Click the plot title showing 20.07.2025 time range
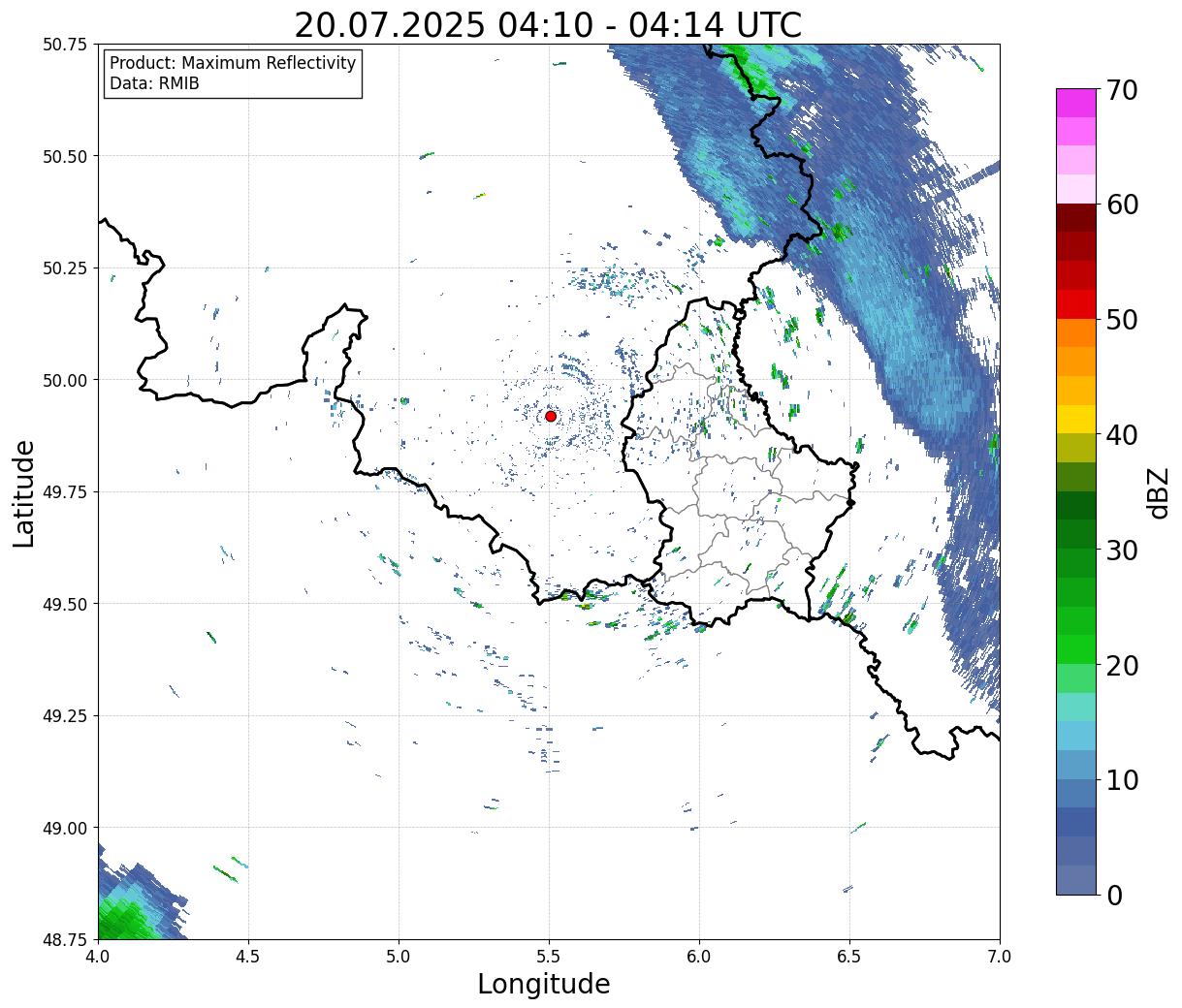 tap(548, 25)
